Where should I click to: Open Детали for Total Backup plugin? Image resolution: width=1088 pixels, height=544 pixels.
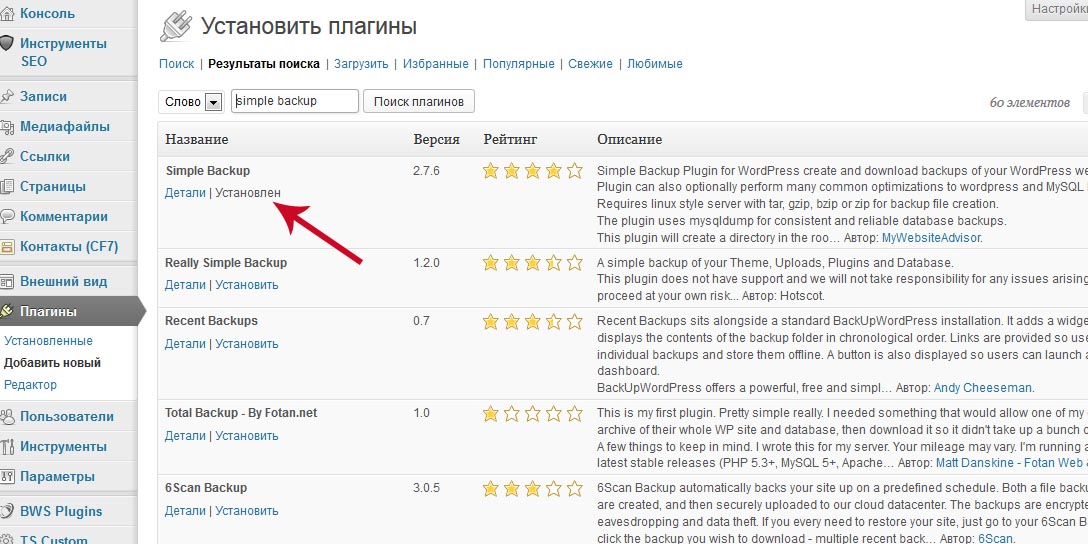(x=185, y=436)
